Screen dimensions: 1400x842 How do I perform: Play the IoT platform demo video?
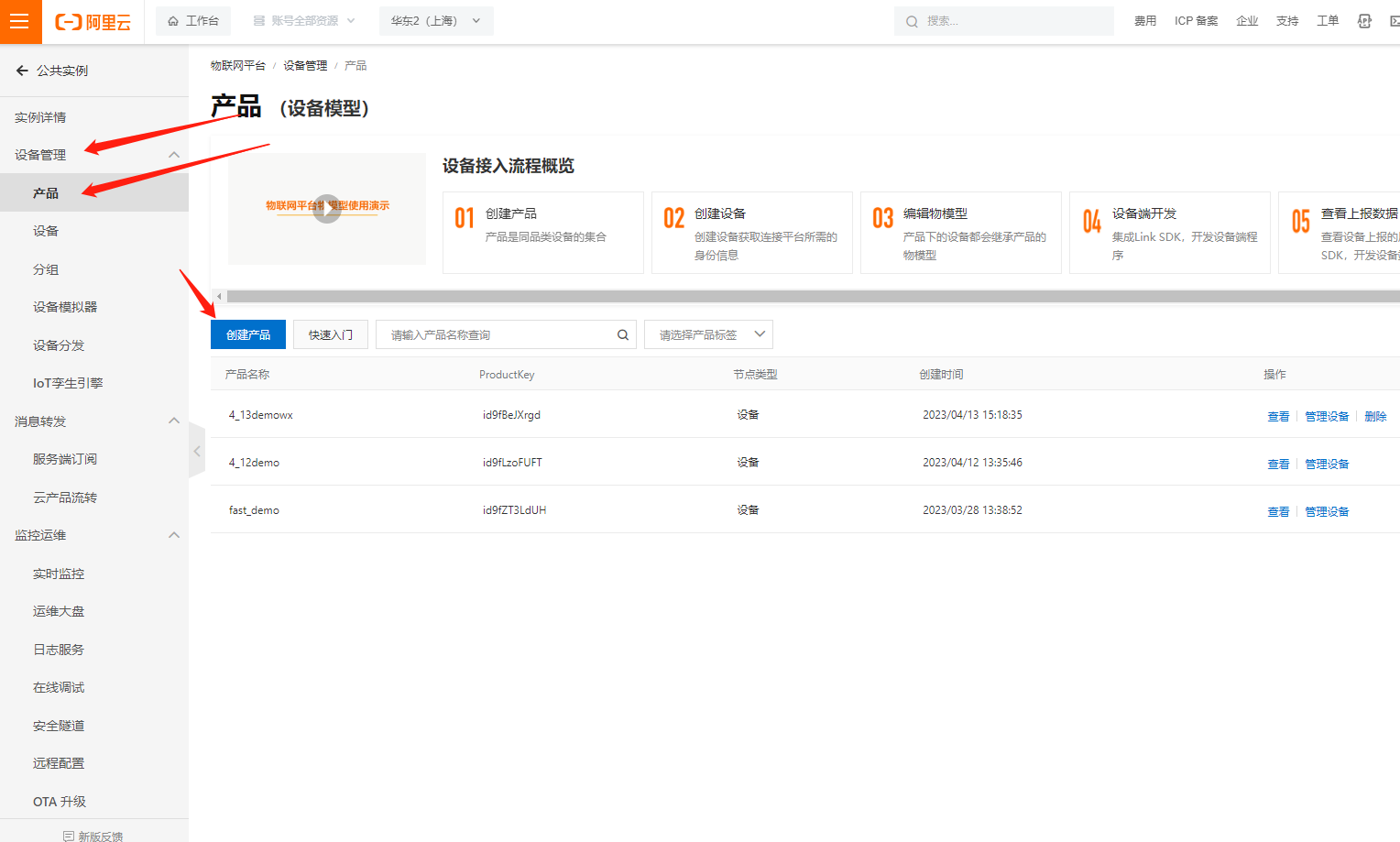click(x=327, y=209)
